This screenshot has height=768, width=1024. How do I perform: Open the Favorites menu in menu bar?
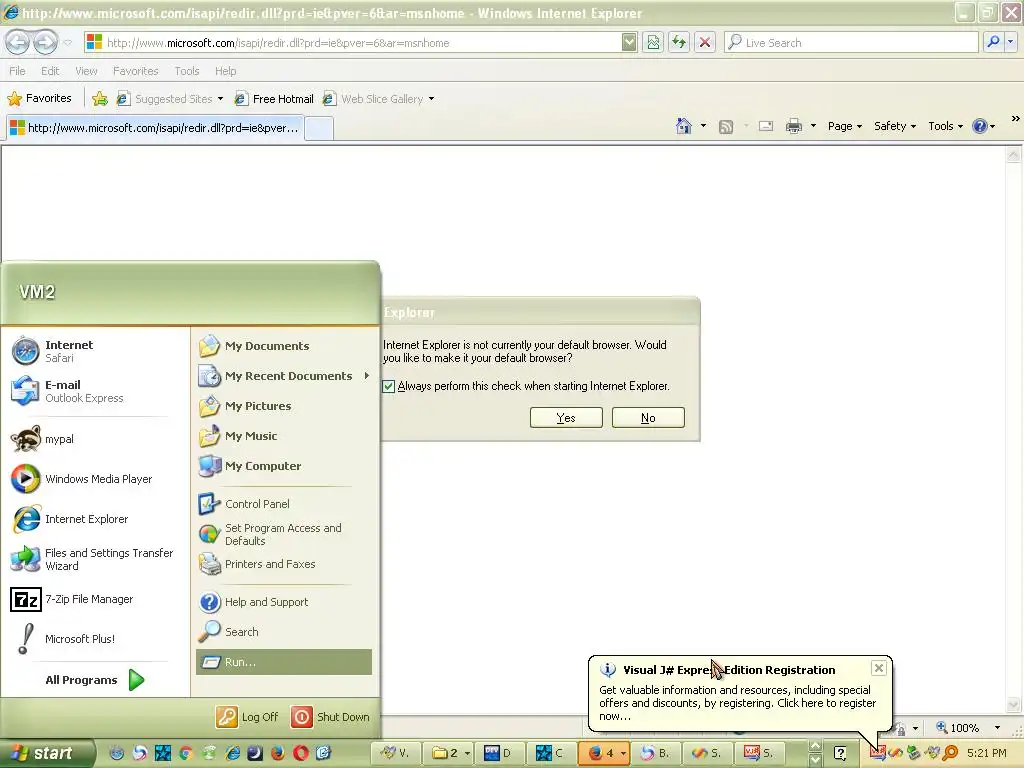click(x=135, y=71)
